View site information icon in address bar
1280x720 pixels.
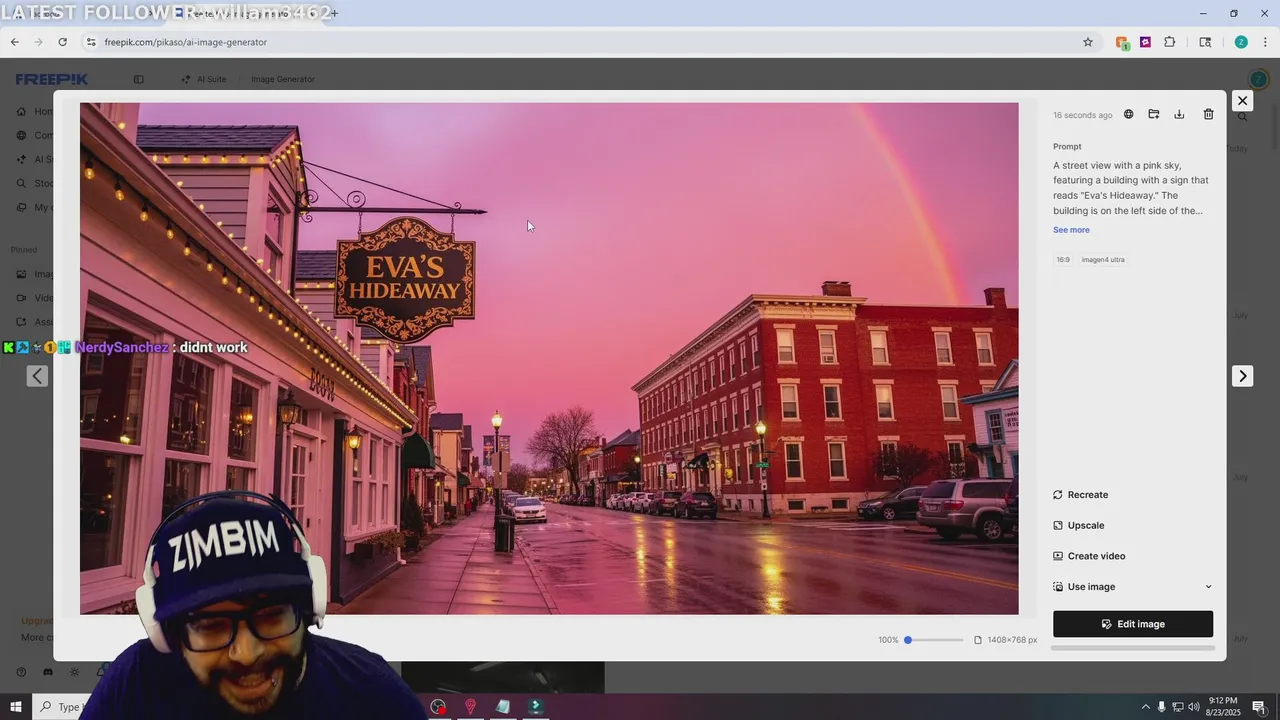pyautogui.click(x=91, y=42)
